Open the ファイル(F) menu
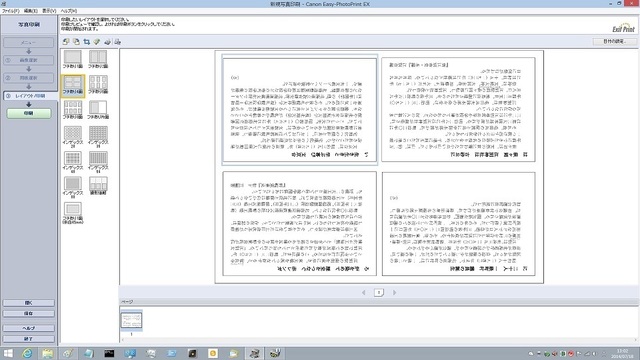Viewport: 640px width, 360px height. pos(10,11)
